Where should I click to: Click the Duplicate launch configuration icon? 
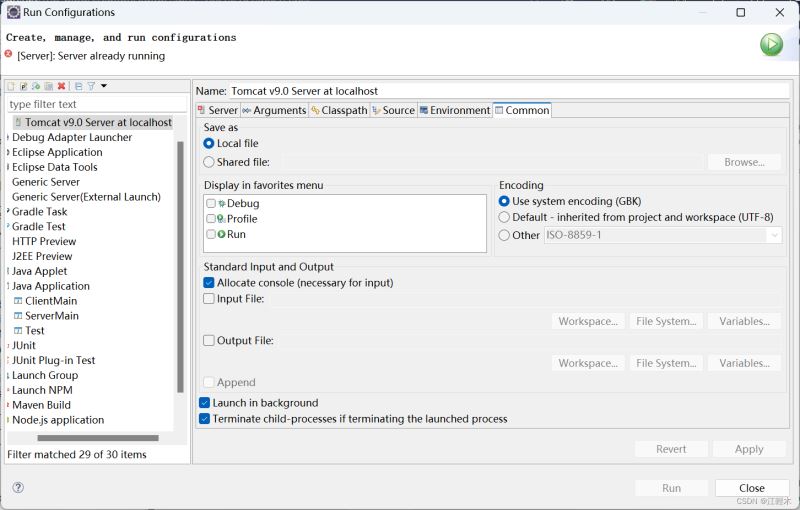point(48,86)
